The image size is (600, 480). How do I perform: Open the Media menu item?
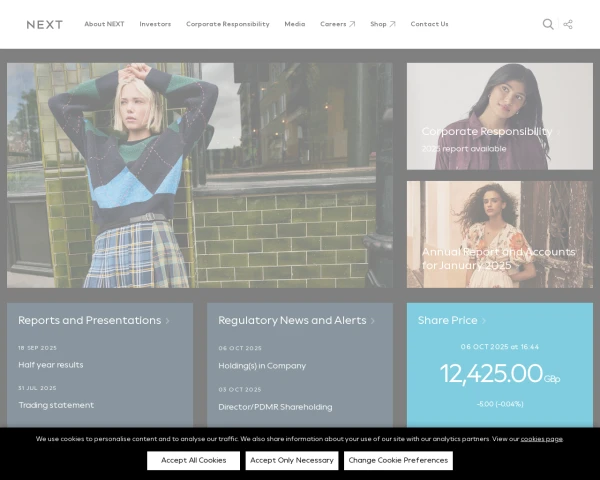tap(295, 24)
